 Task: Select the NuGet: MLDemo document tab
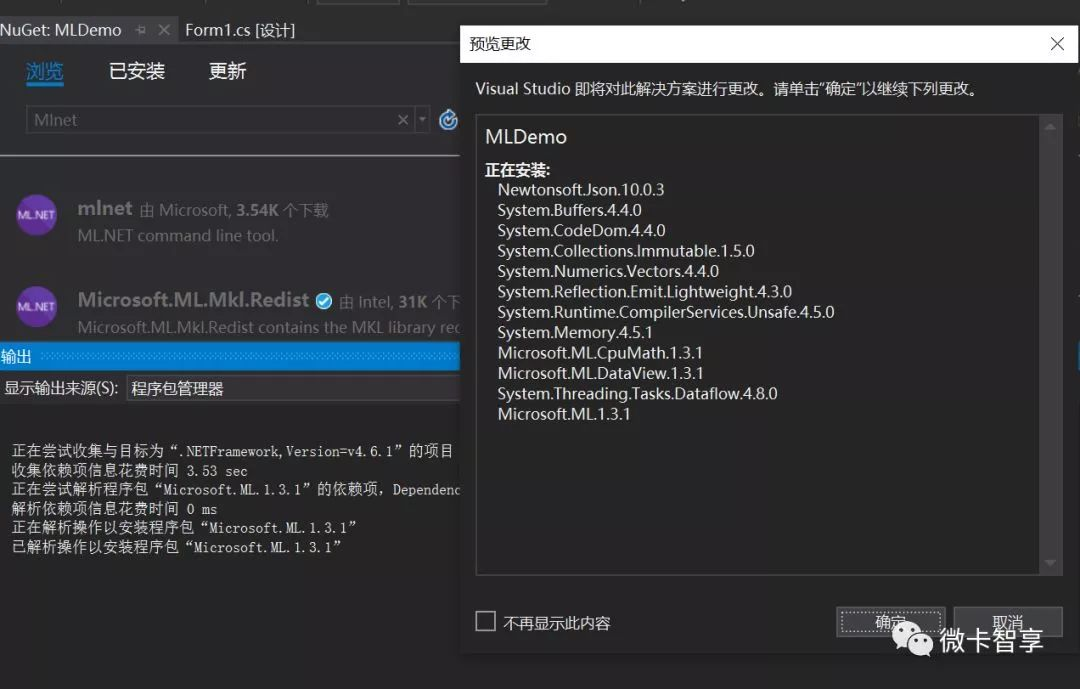[61, 30]
